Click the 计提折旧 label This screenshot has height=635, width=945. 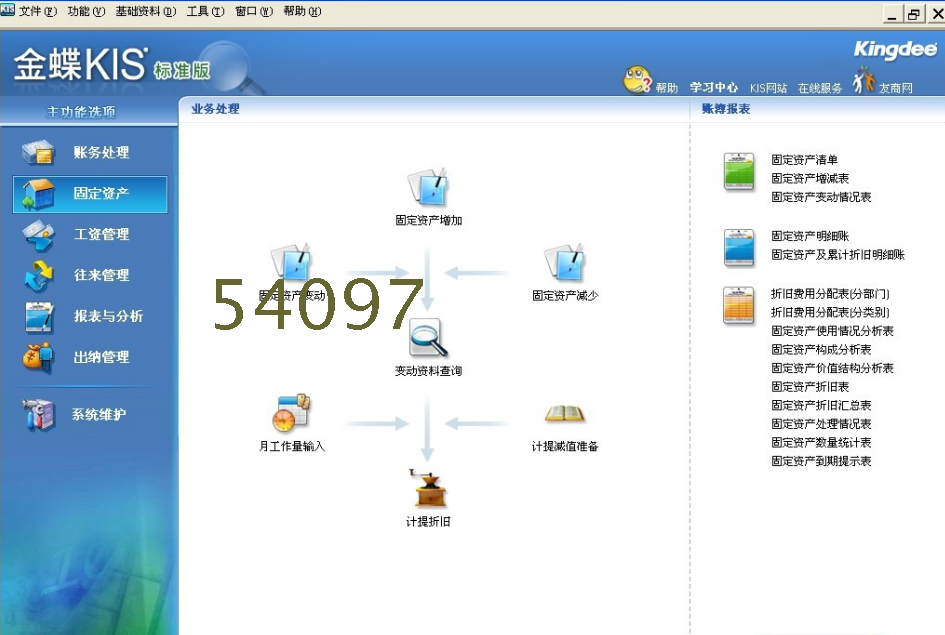pos(428,522)
